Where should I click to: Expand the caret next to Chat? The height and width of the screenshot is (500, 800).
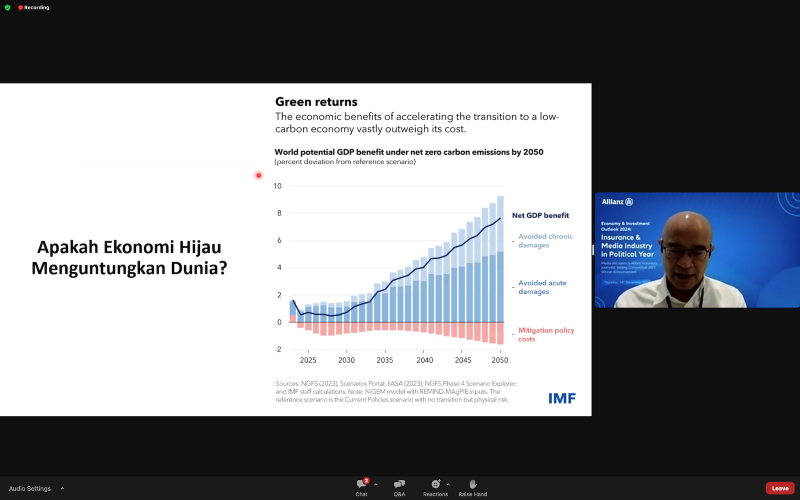coord(376,484)
